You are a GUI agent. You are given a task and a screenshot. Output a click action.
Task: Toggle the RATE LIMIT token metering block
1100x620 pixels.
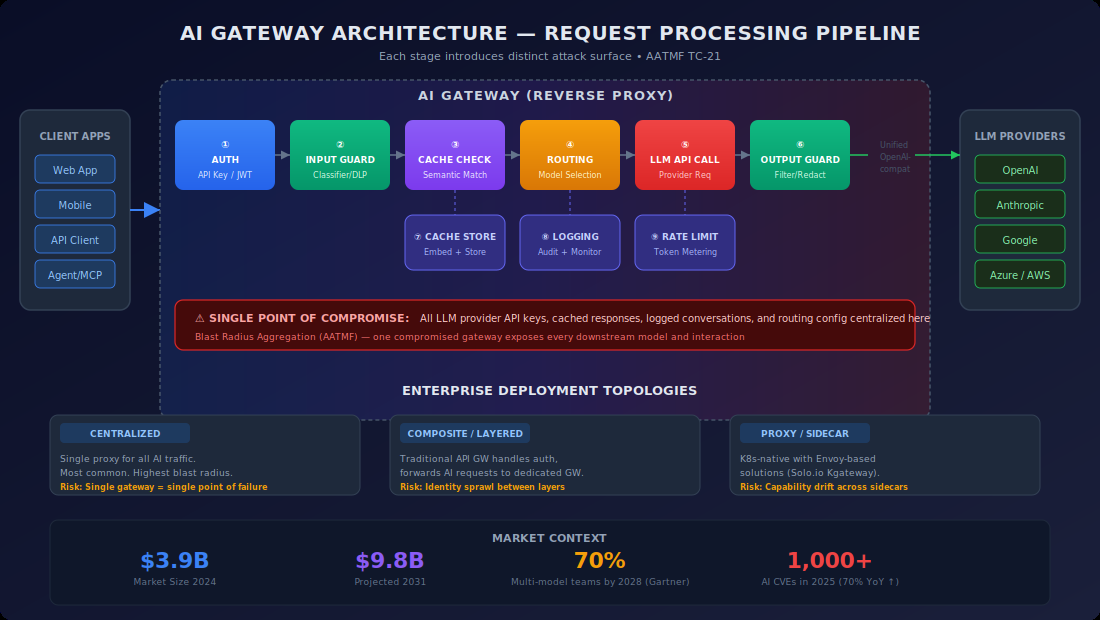click(x=685, y=242)
